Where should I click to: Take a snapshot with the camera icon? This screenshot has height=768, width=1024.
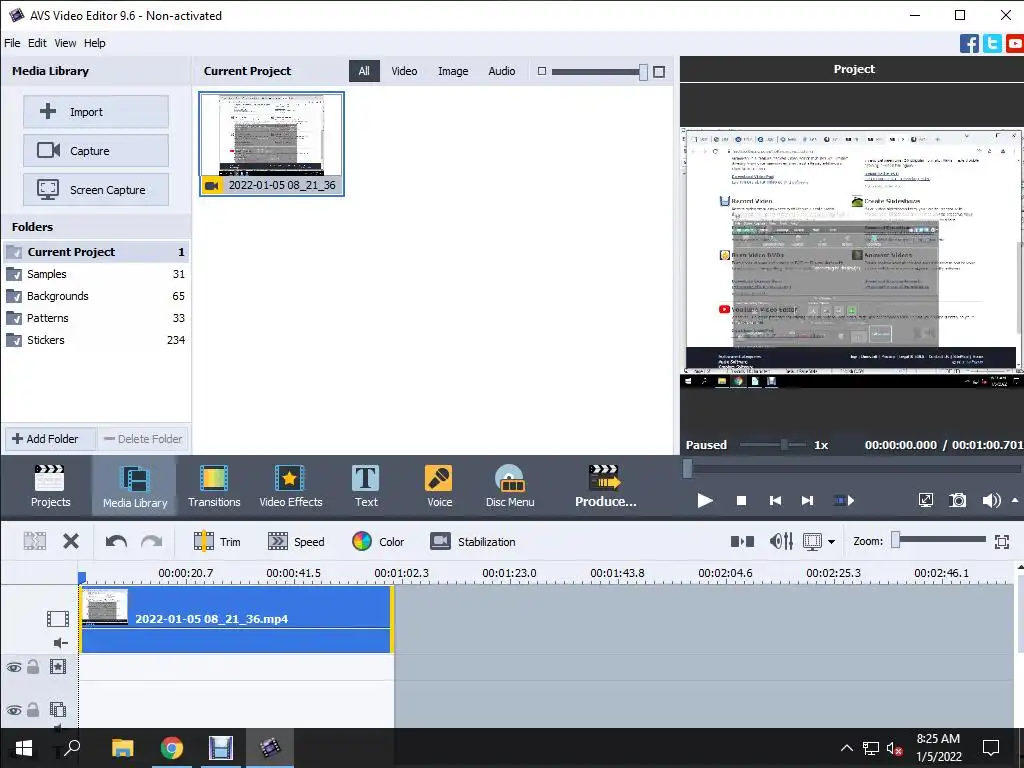coord(957,501)
